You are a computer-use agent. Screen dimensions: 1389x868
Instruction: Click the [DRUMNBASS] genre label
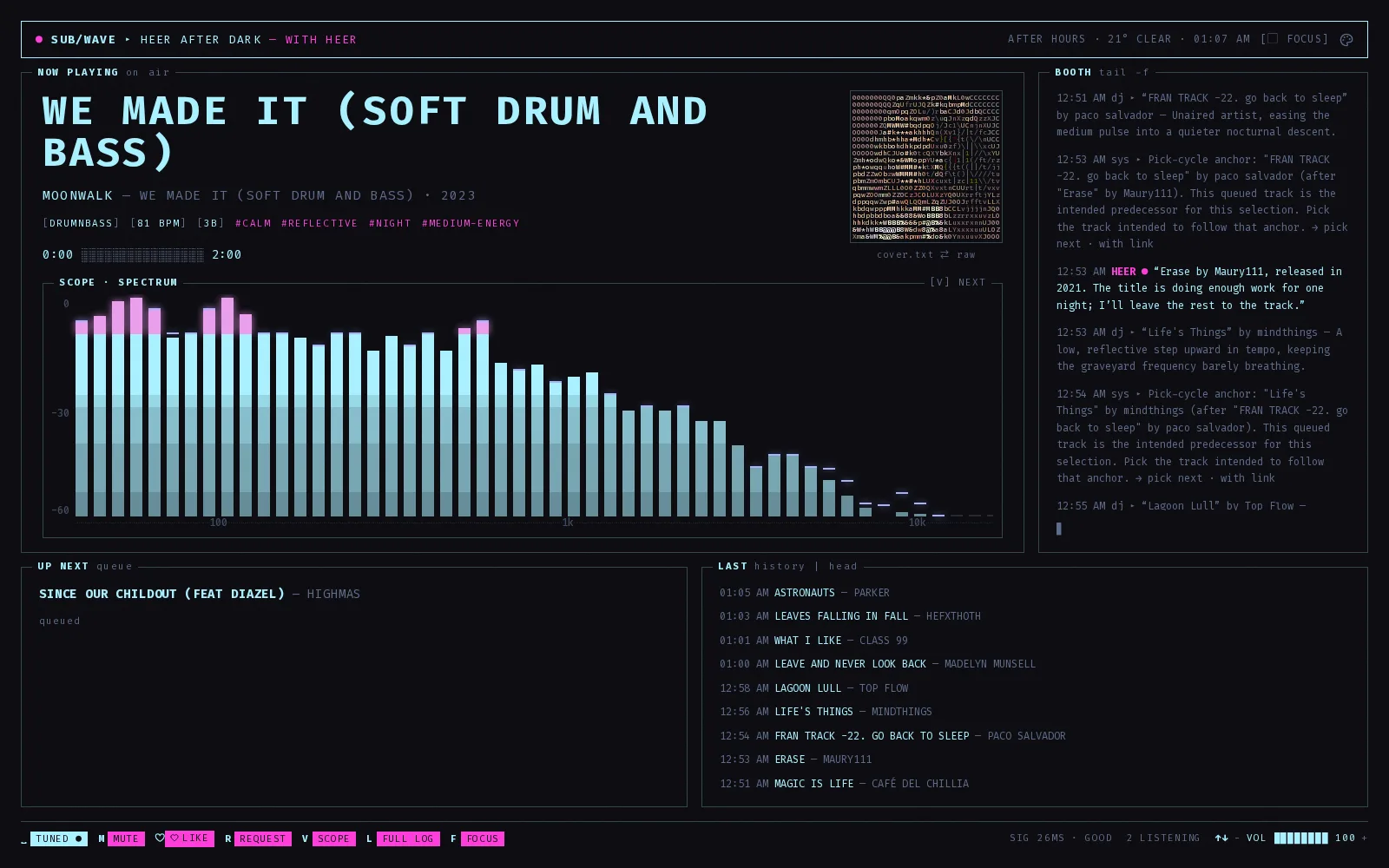[x=81, y=223]
